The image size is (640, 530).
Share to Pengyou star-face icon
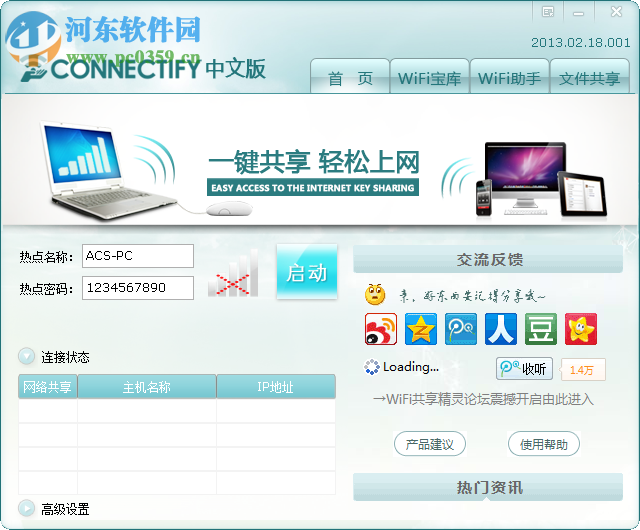(581, 329)
